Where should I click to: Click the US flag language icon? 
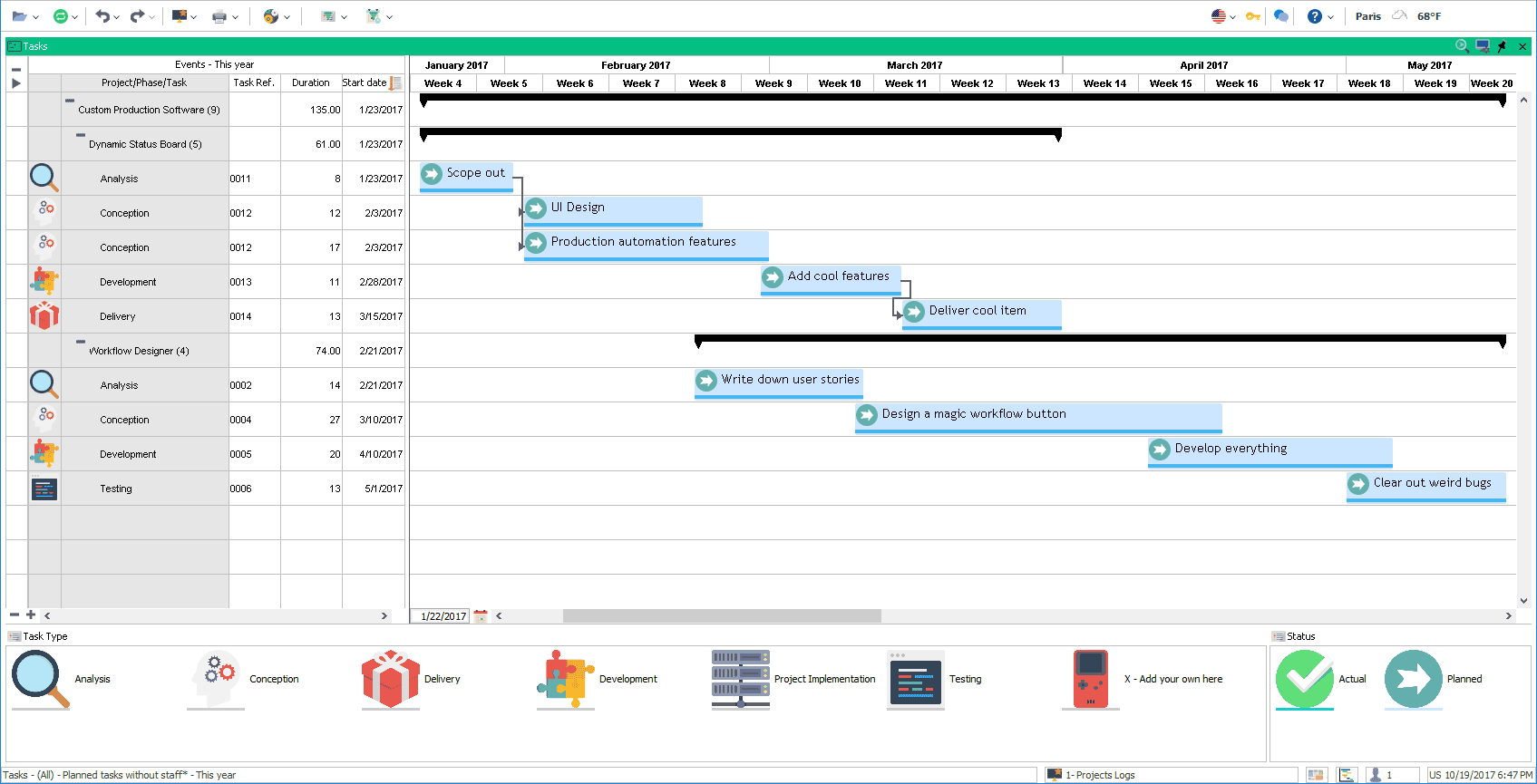pyautogui.click(x=1219, y=16)
